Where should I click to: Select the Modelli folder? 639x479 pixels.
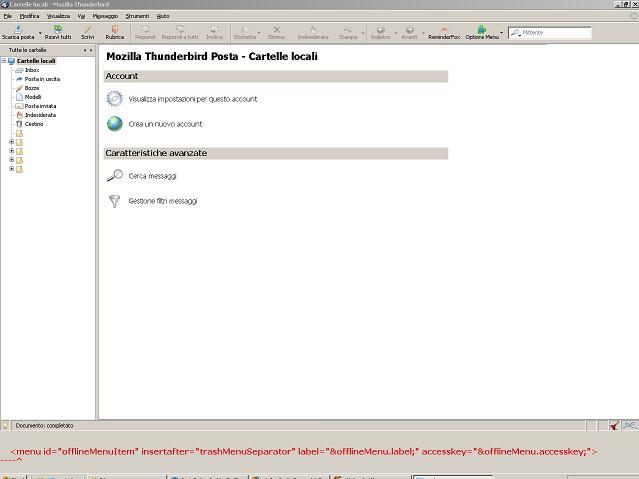(33, 97)
